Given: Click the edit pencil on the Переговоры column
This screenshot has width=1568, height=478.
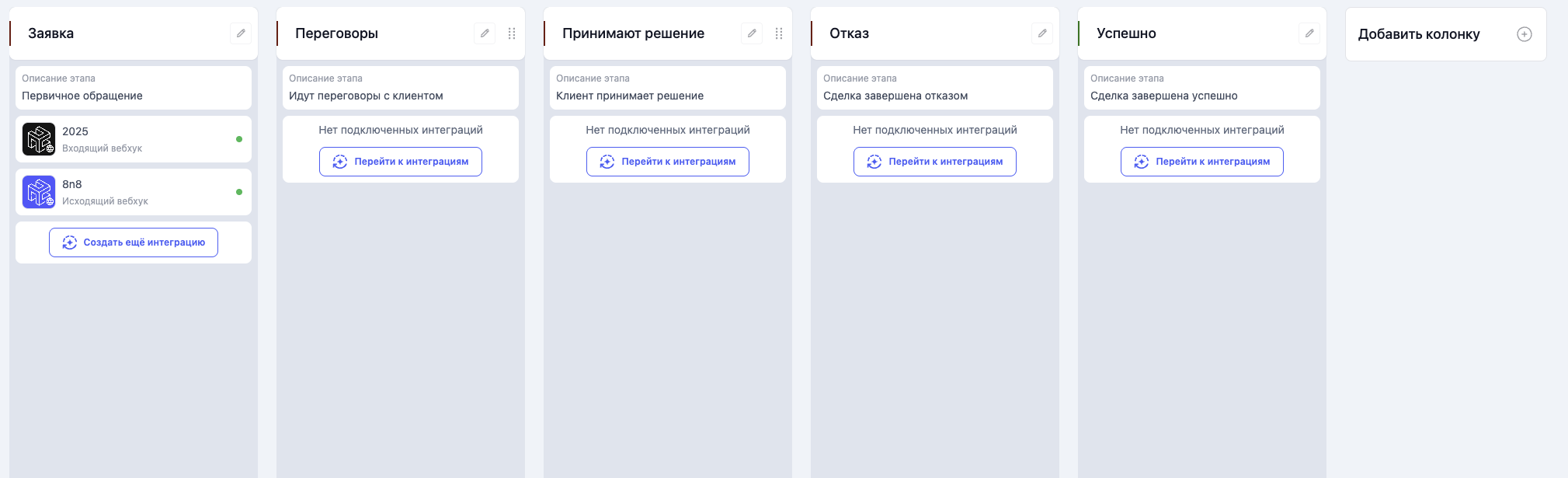Looking at the screenshot, I should 484,33.
